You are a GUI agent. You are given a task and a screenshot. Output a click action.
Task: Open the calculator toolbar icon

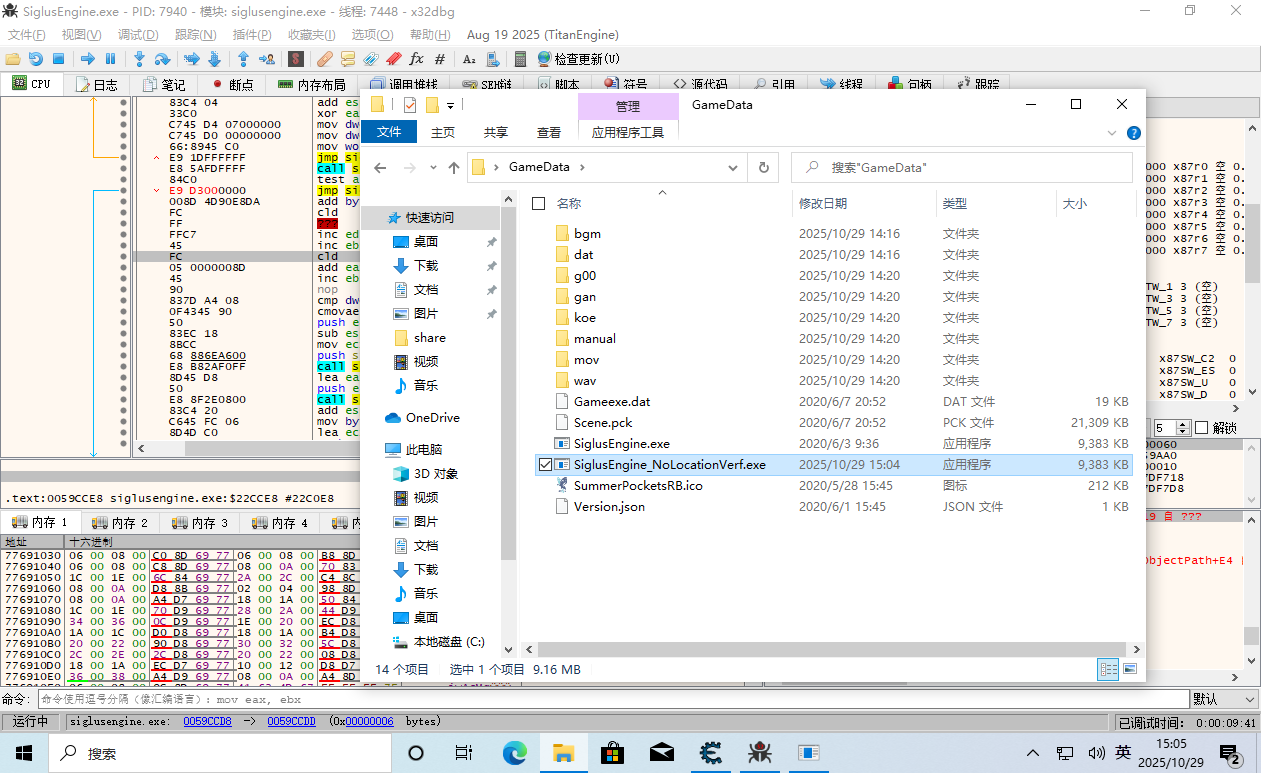[520, 59]
